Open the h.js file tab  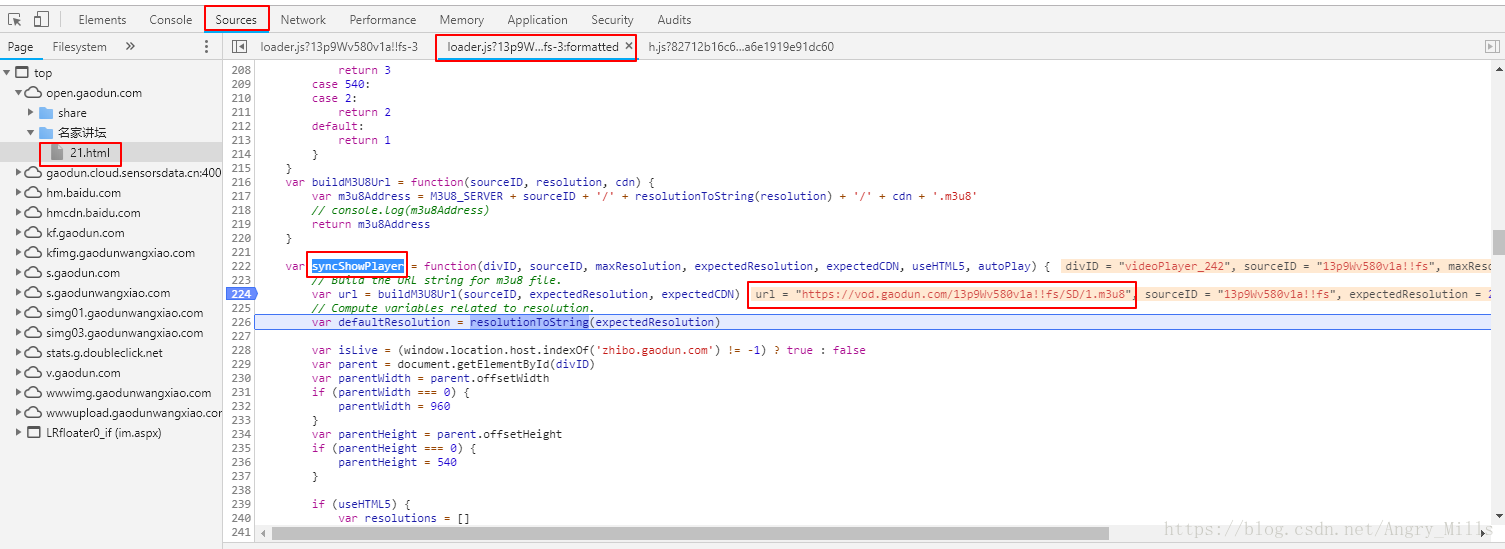coord(741,47)
